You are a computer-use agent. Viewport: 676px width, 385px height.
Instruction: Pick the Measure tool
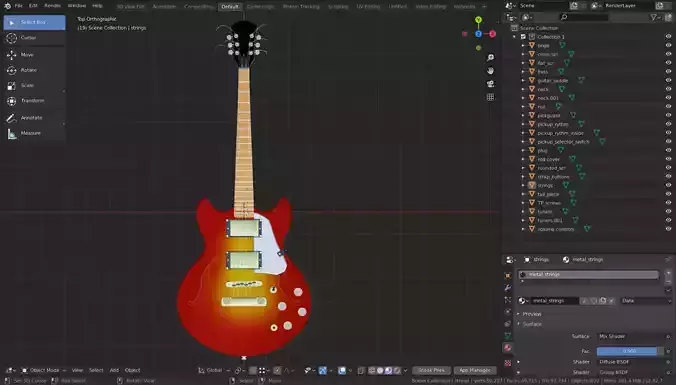click(34, 133)
